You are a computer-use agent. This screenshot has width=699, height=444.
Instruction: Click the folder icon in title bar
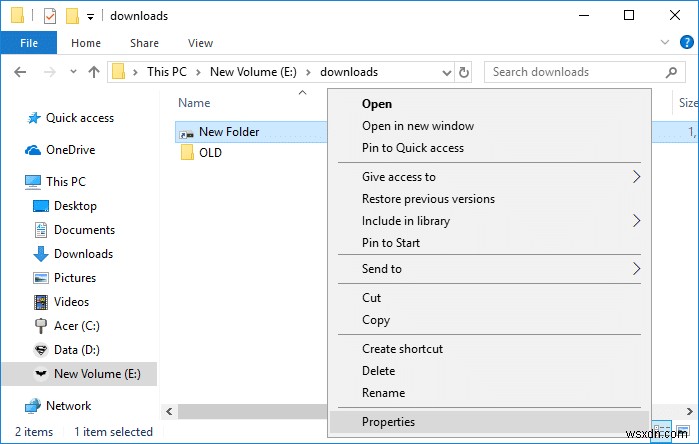click(x=17, y=16)
